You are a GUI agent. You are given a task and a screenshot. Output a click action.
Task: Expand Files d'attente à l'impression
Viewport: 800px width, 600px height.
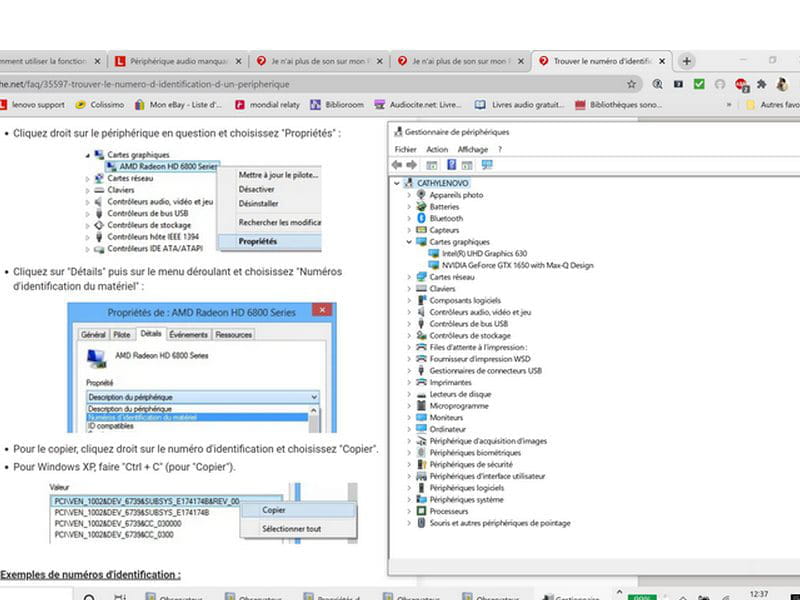(409, 347)
